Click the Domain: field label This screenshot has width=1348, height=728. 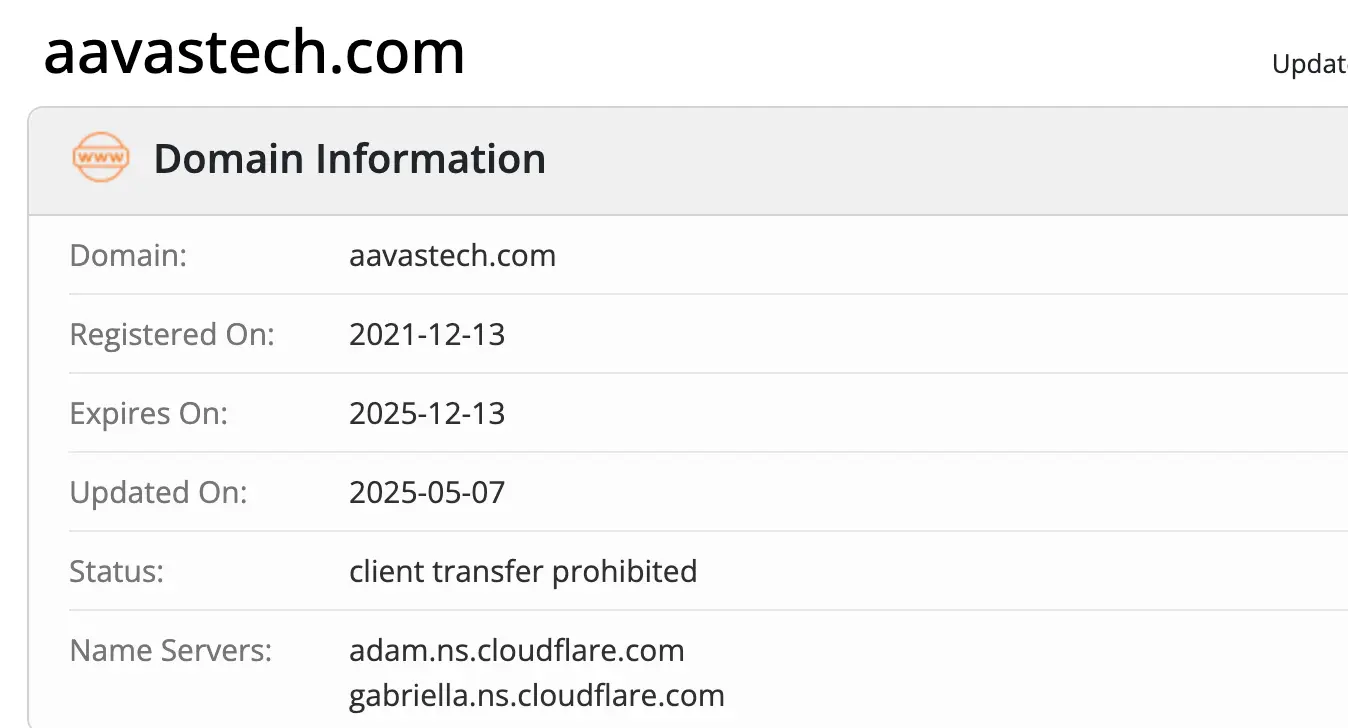click(128, 255)
